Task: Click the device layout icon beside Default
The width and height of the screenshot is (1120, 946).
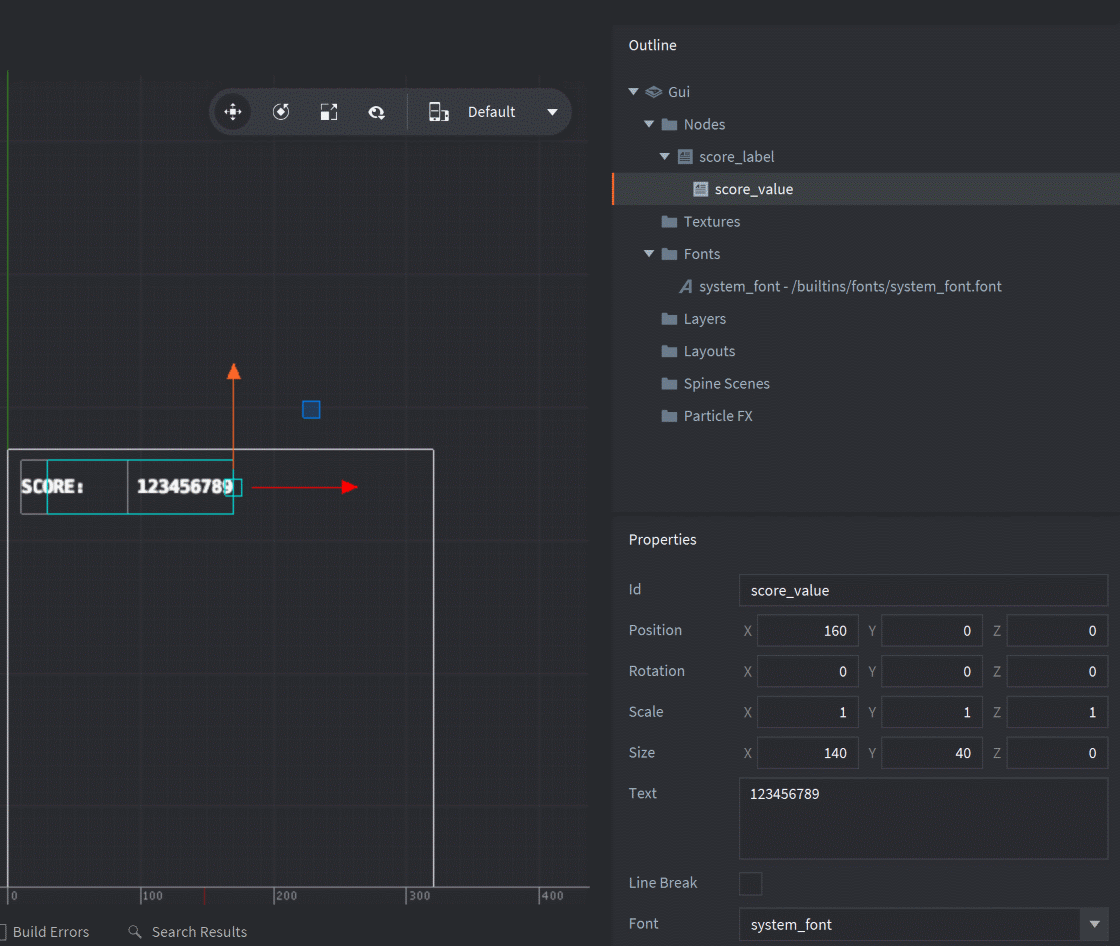Action: 438,112
